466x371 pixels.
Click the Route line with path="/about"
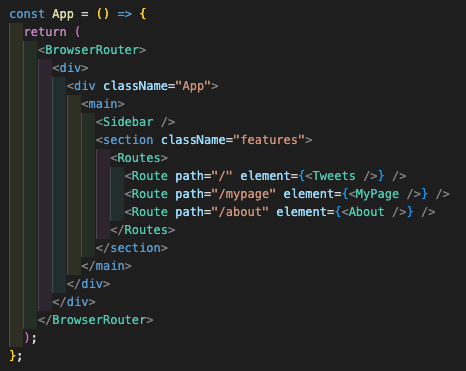pos(280,212)
